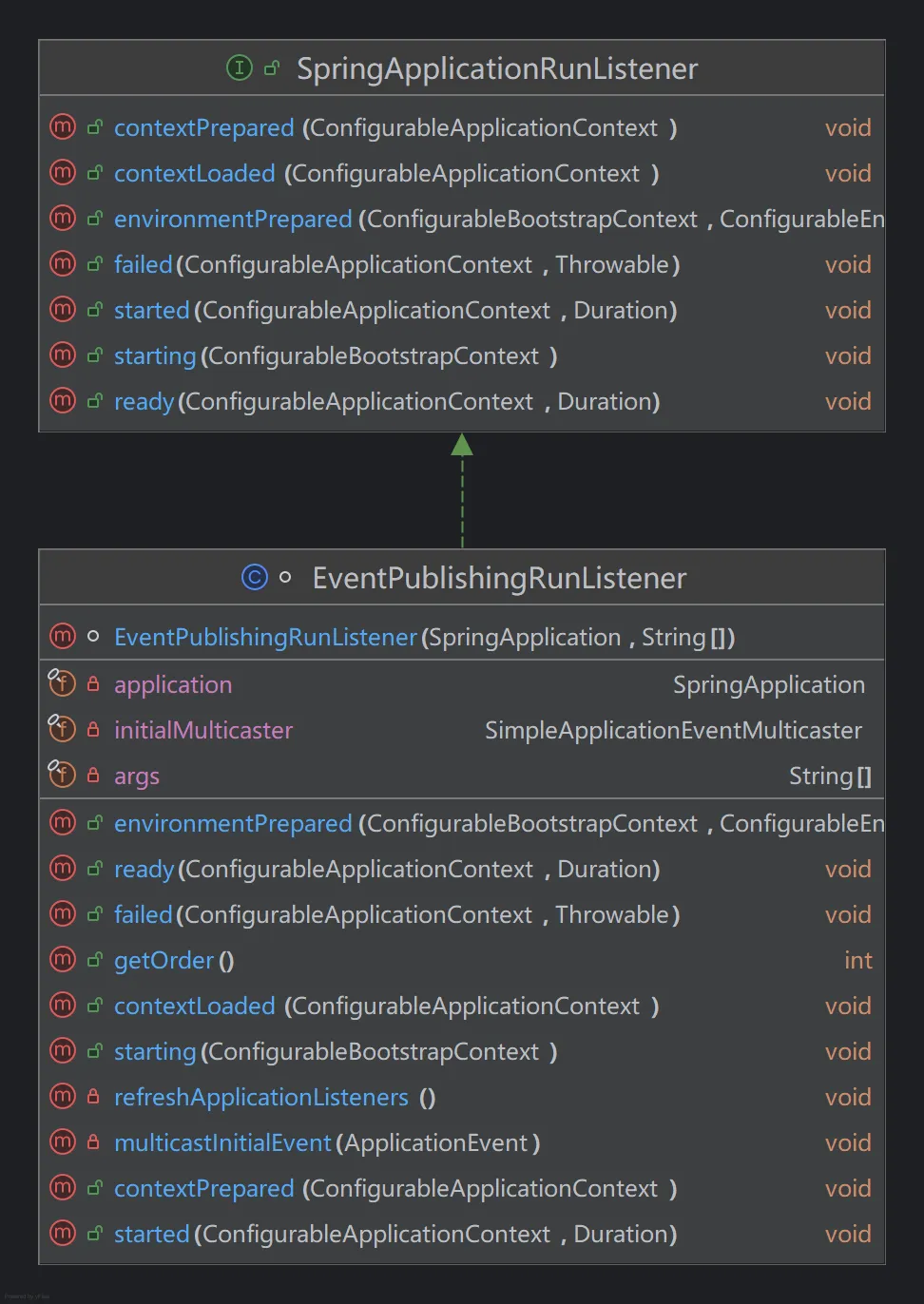The image size is (924, 1304).
Task: Click method icon of started in EventPublishingRunListener
Action: (x=63, y=1234)
